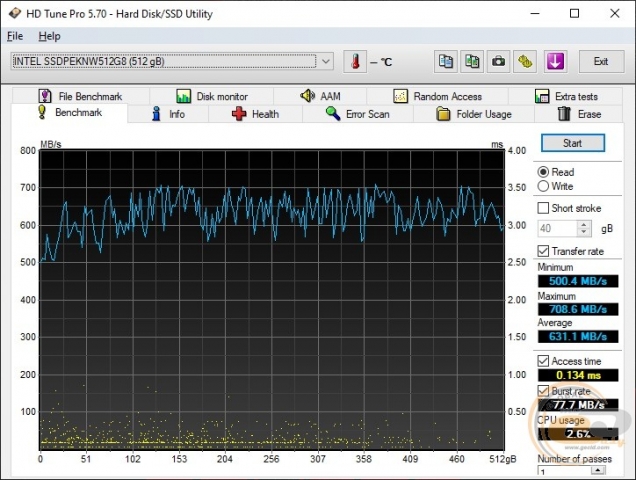Select the Benchmark tab

[69, 113]
